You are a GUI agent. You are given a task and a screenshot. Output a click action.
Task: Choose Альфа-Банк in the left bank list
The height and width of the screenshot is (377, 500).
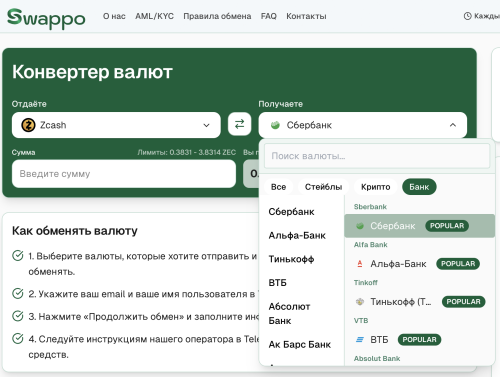tap(297, 235)
